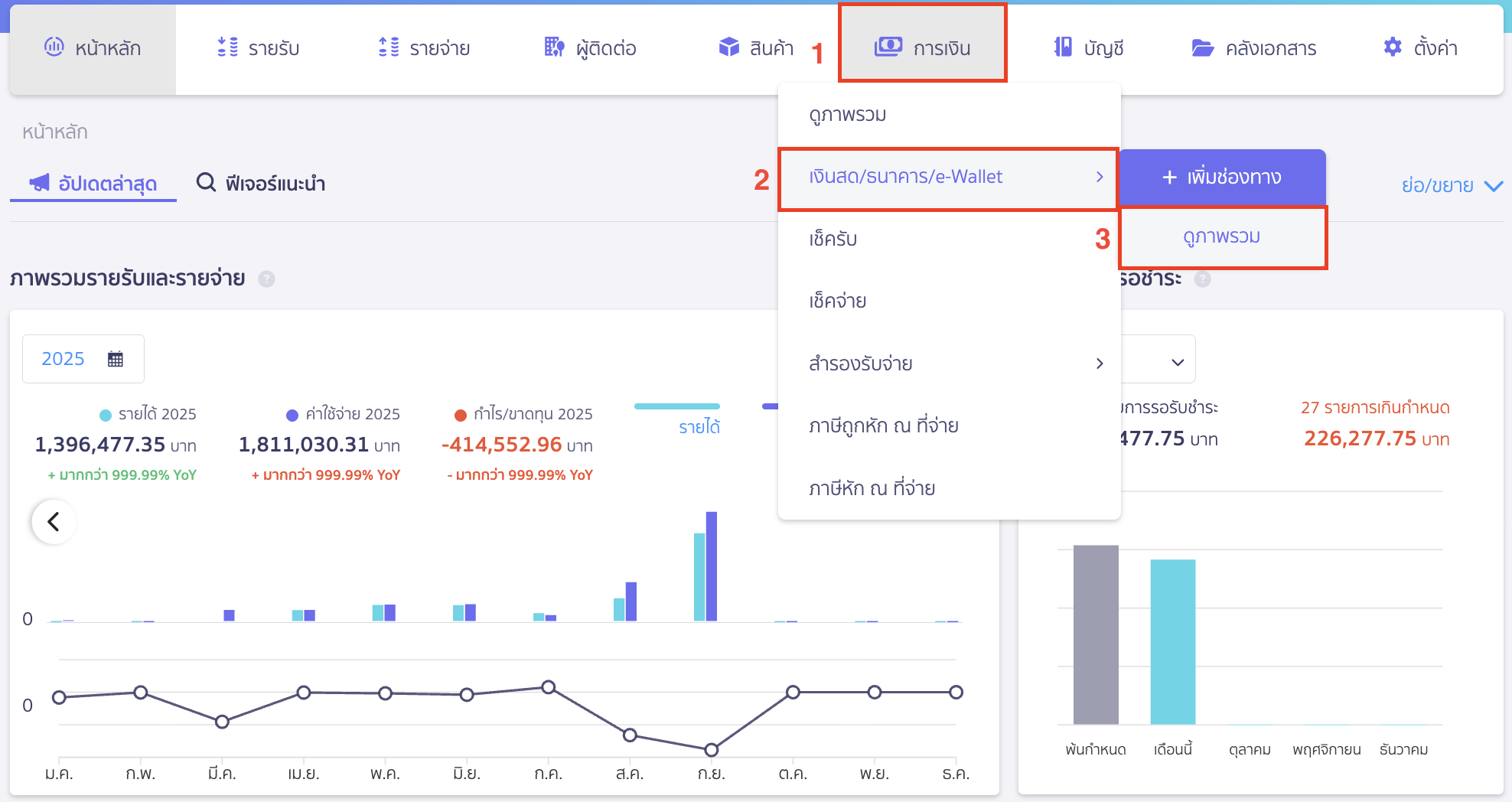Click the grey พ้นกำหนด overdue bar
The width and height of the screenshot is (1512, 802).
pos(1096,634)
